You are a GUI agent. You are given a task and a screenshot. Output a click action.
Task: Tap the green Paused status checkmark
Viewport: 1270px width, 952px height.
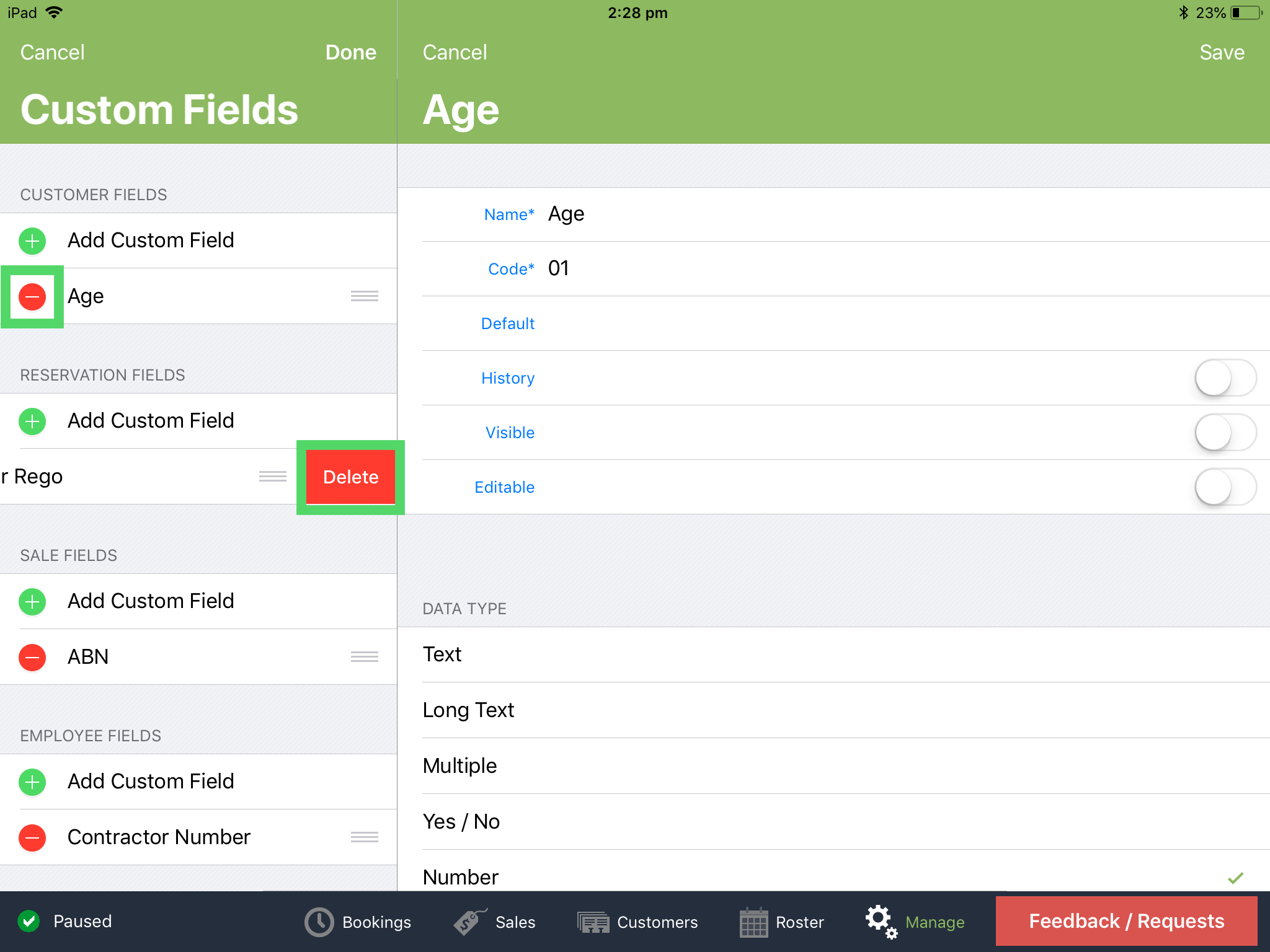[29, 921]
